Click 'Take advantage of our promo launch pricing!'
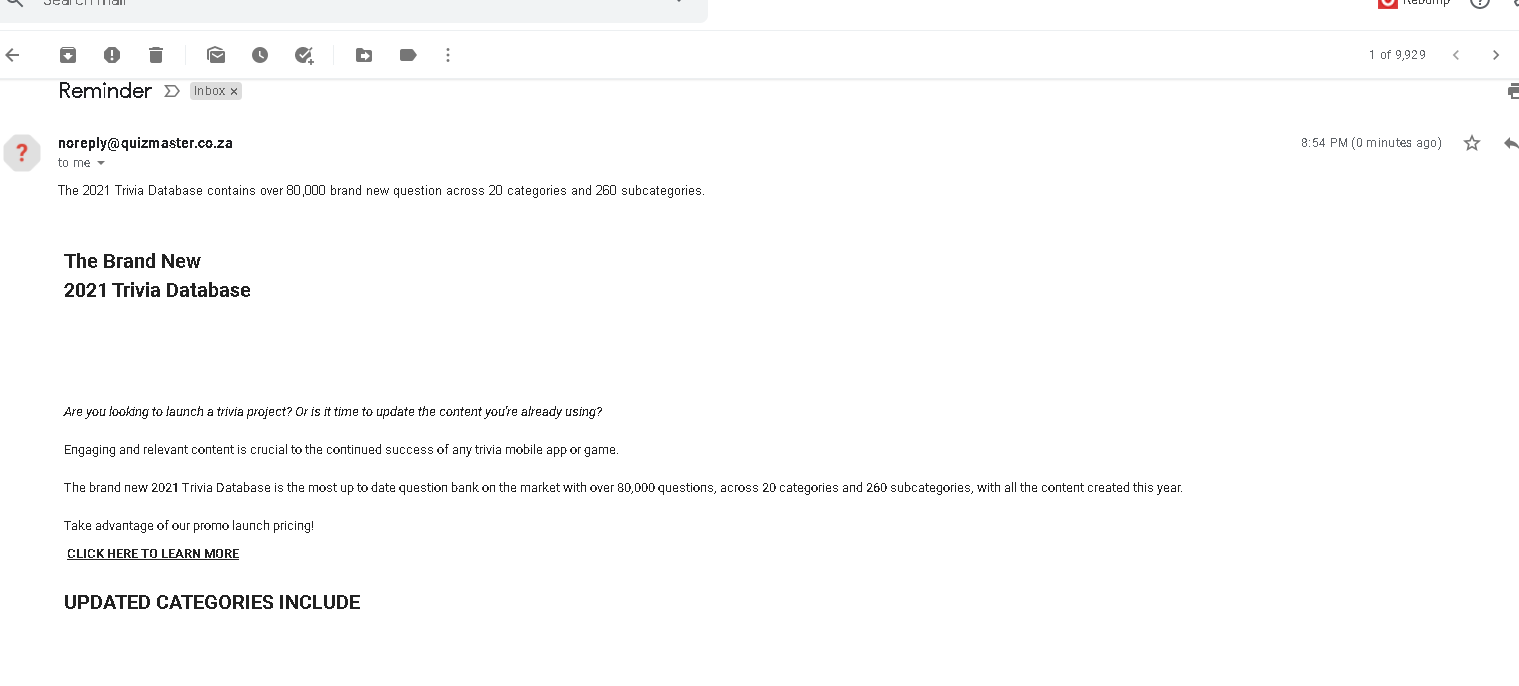The width and height of the screenshot is (1519, 686). pos(189,526)
